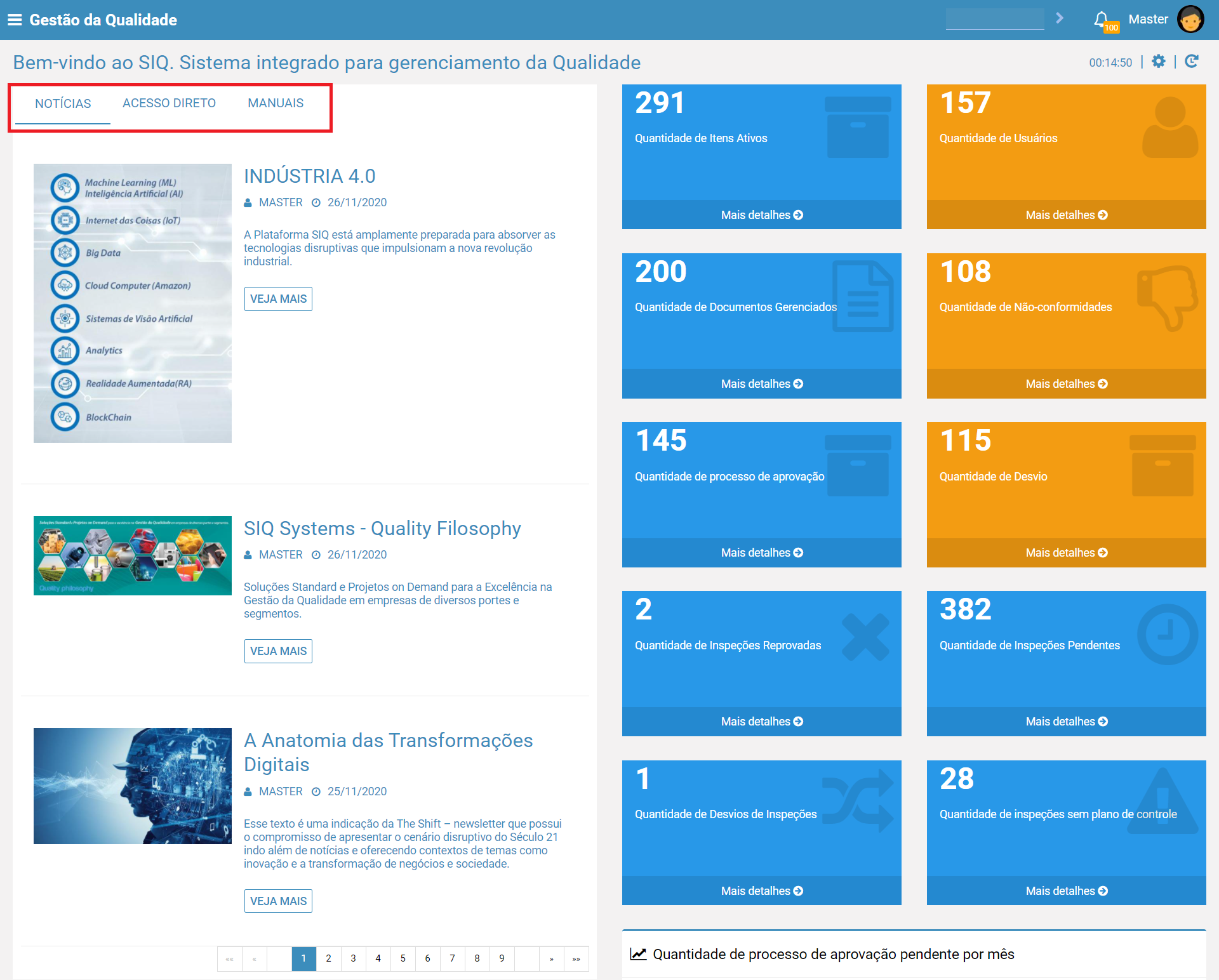The height and width of the screenshot is (980, 1219).
Task: Open Mais detalhes for Não-conformidades
Action: coord(1067,384)
